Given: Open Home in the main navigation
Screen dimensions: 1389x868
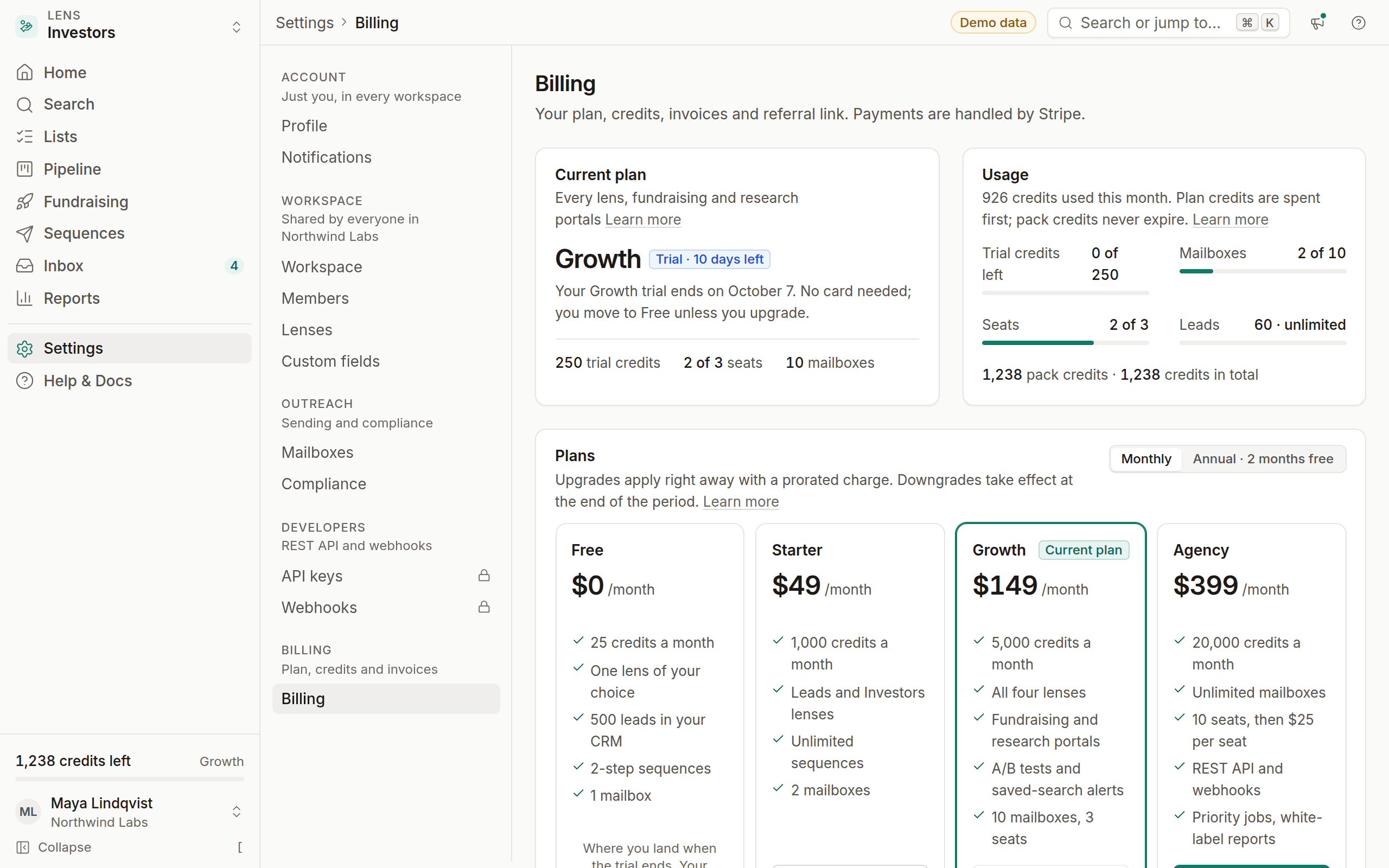Looking at the screenshot, I should pos(129,73).
